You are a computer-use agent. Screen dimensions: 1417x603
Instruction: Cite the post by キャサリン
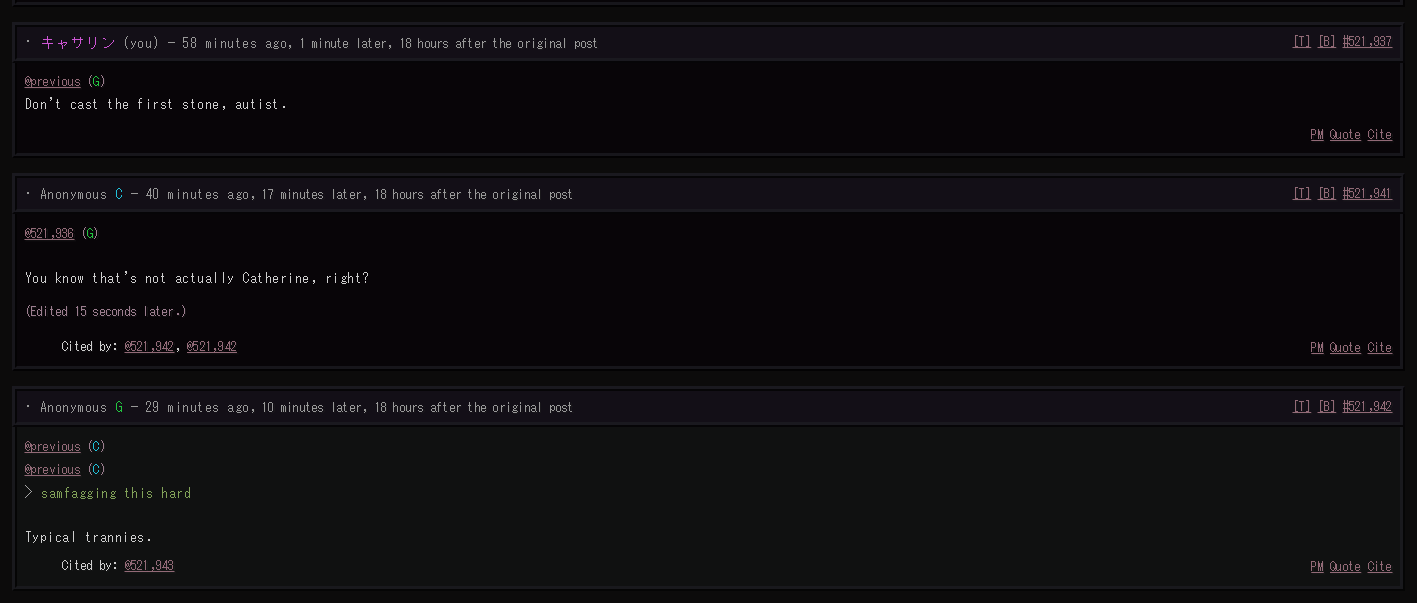(x=1379, y=135)
